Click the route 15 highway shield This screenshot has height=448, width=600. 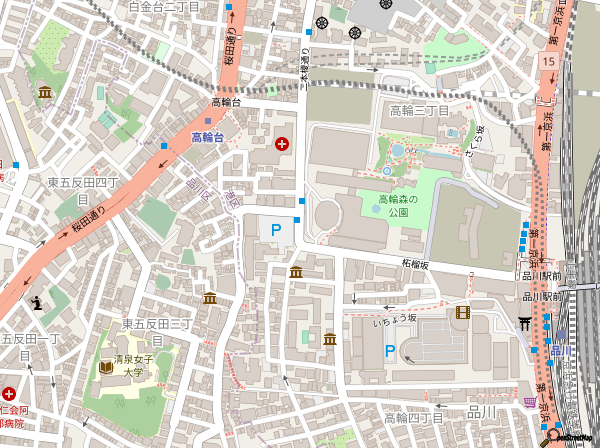[548, 62]
